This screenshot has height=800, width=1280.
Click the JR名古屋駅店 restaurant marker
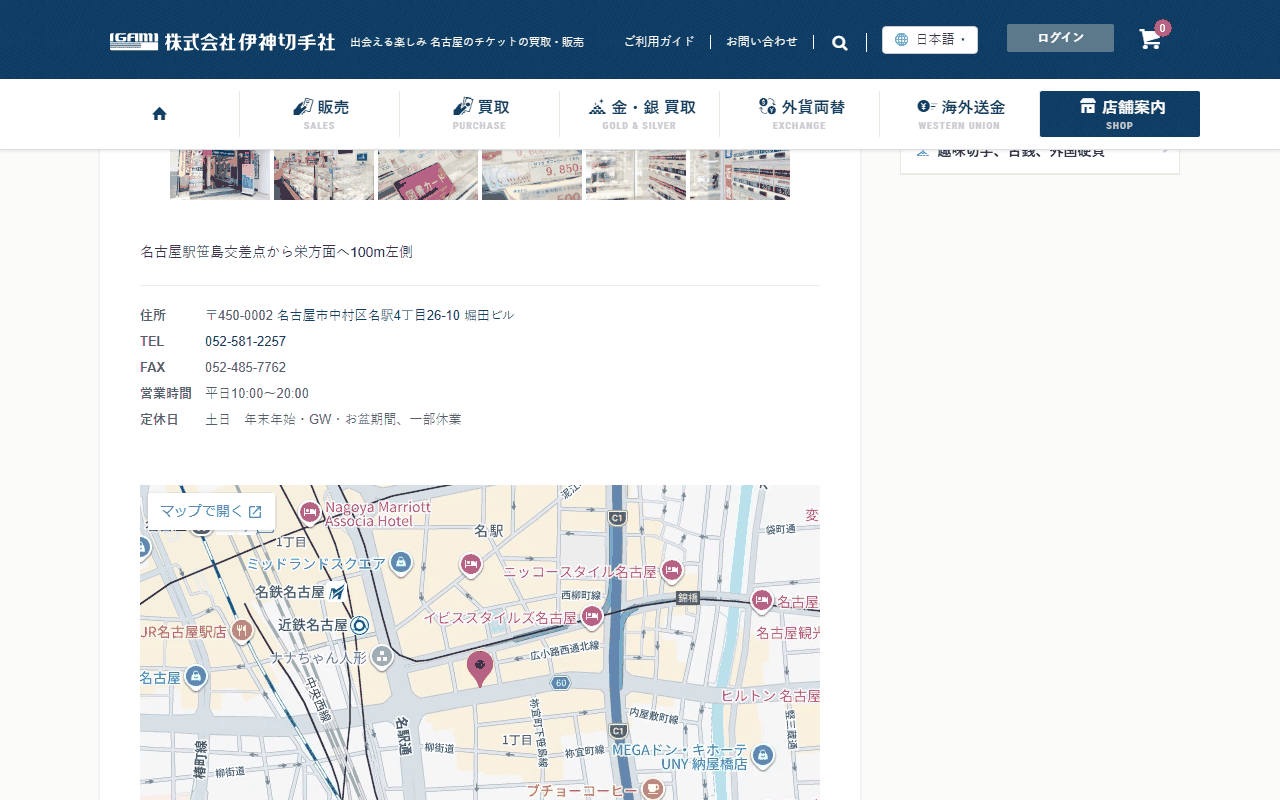pos(241,631)
